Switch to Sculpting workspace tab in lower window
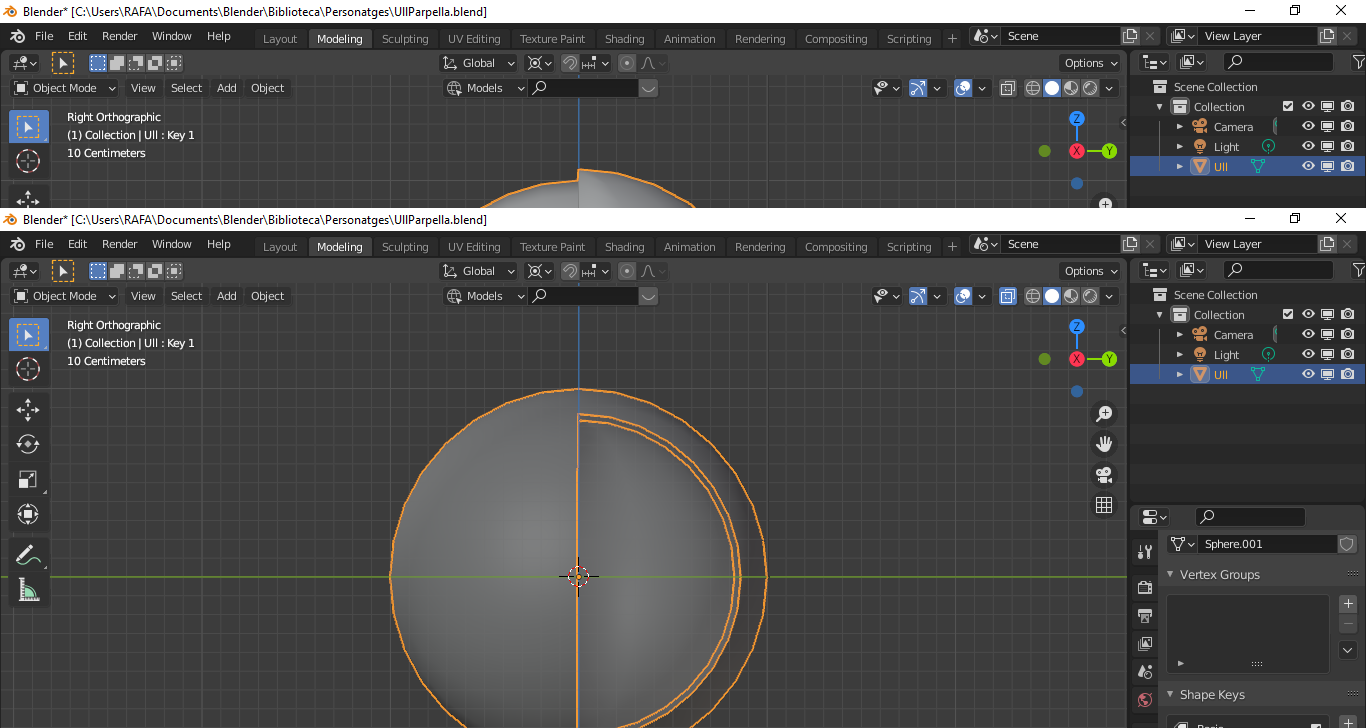 tap(405, 247)
